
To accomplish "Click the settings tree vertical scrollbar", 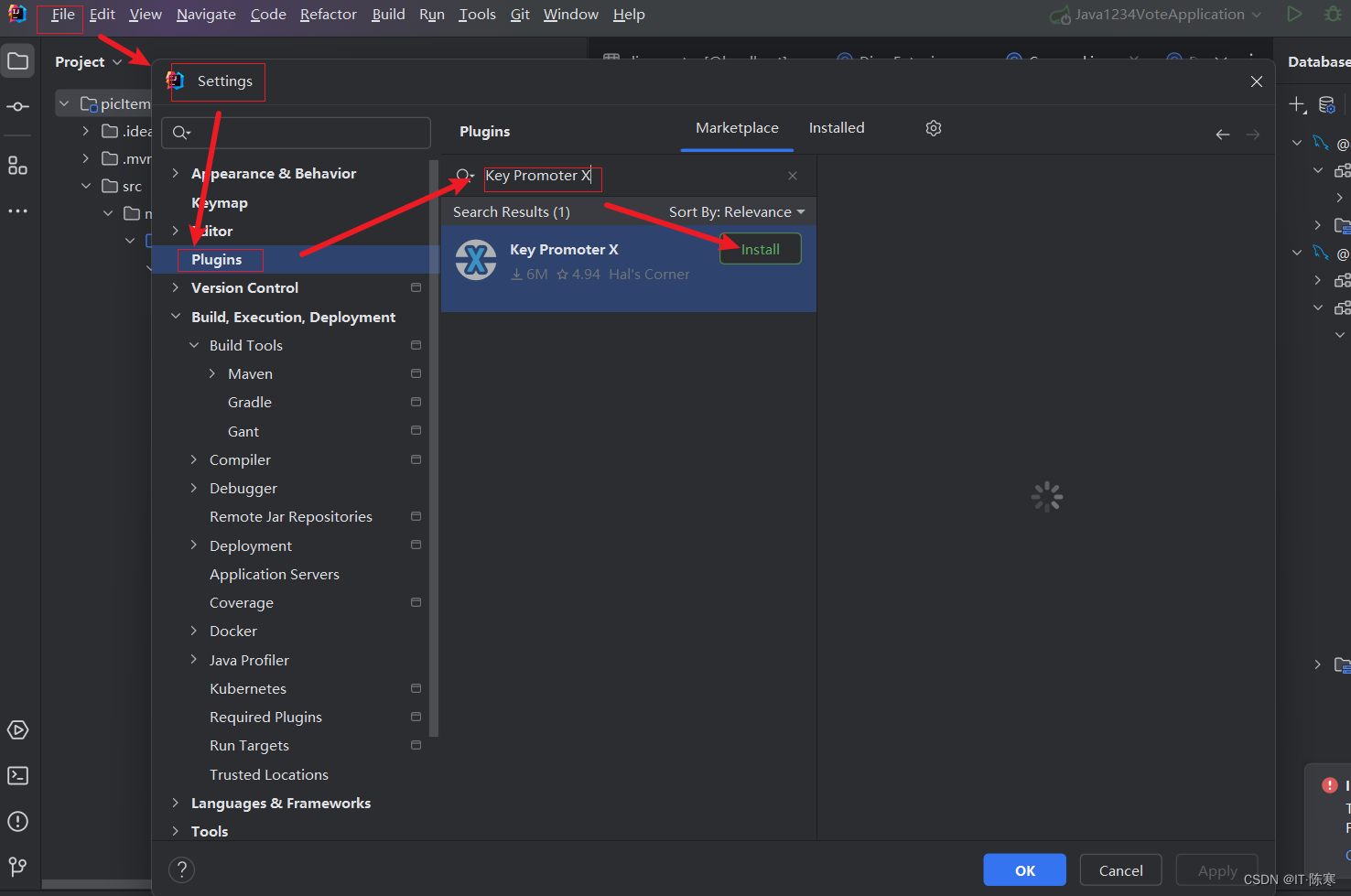I will pos(434,448).
